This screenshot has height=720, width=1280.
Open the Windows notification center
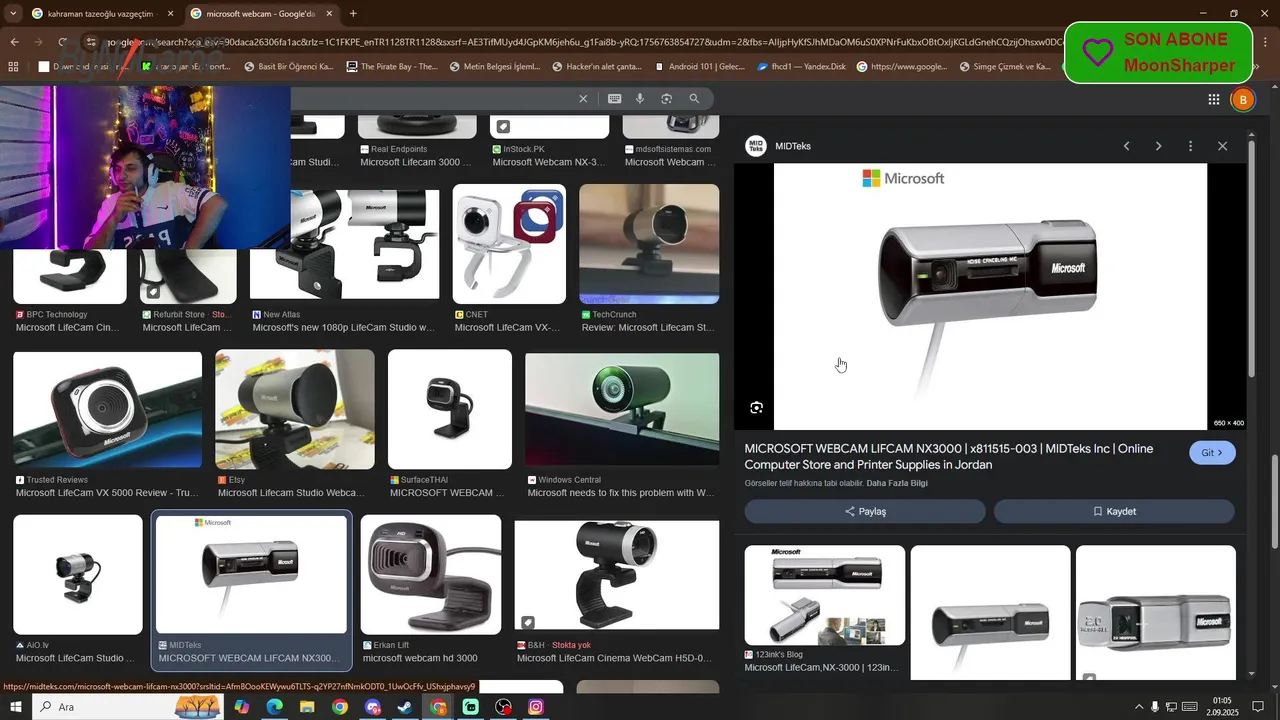1258,707
